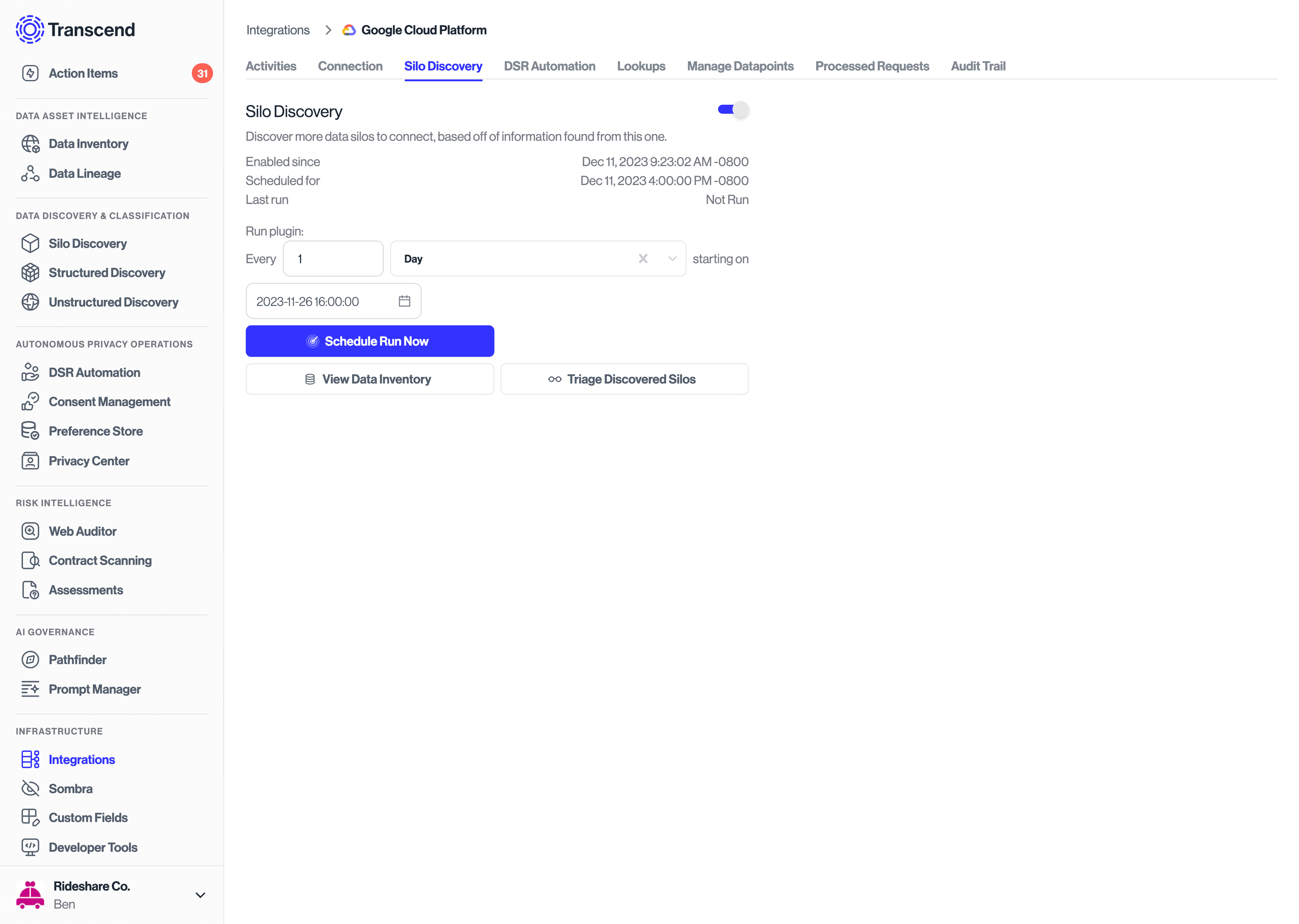Switch to the DSR Automation tab
Viewport: 1299px width, 924px height.
549,66
